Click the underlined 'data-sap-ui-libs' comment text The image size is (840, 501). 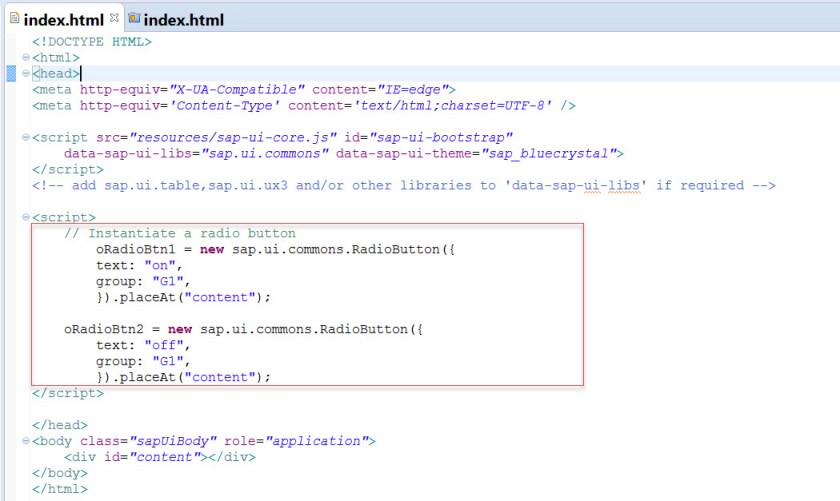tap(576, 186)
